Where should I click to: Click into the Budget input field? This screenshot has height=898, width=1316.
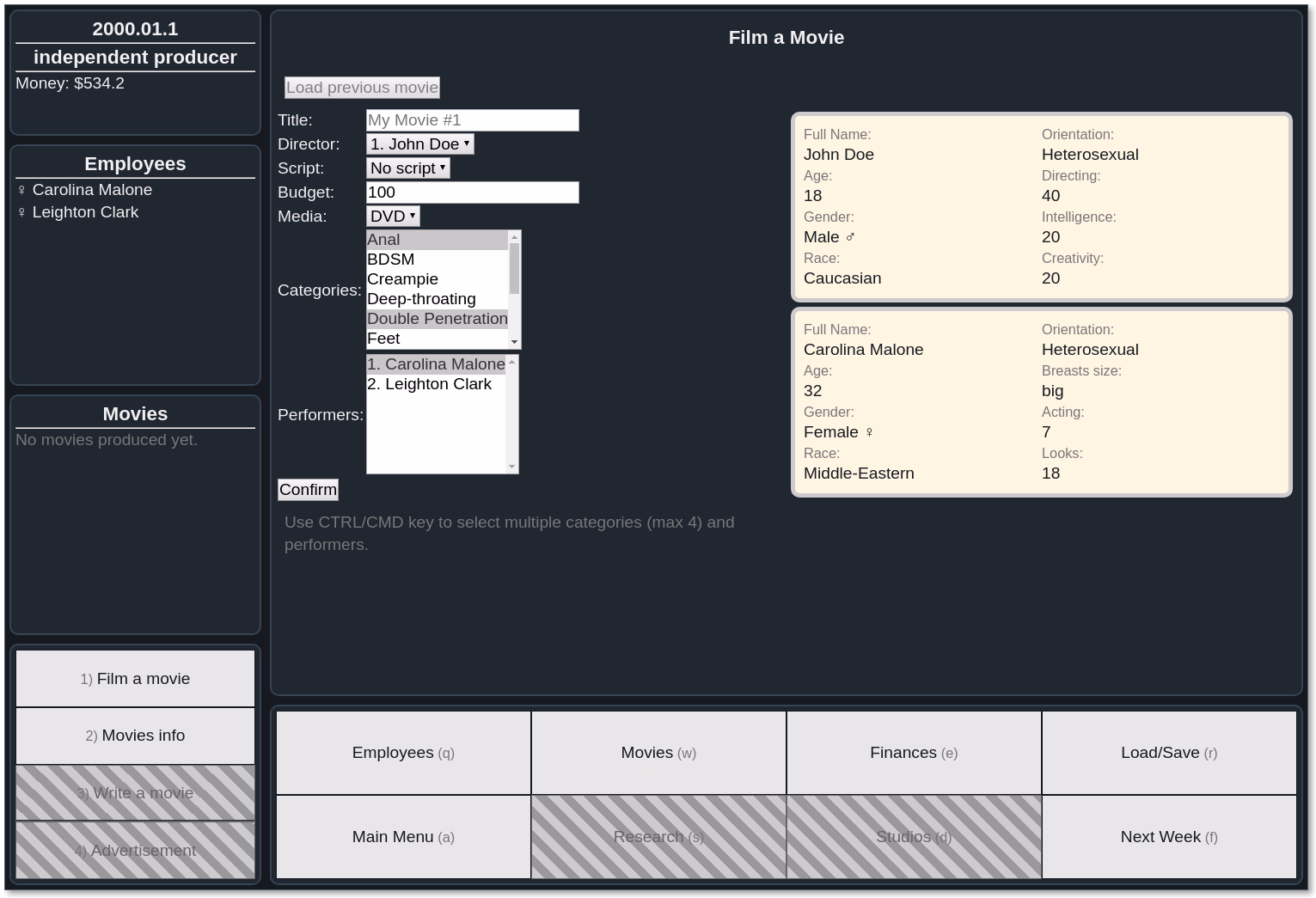point(472,192)
